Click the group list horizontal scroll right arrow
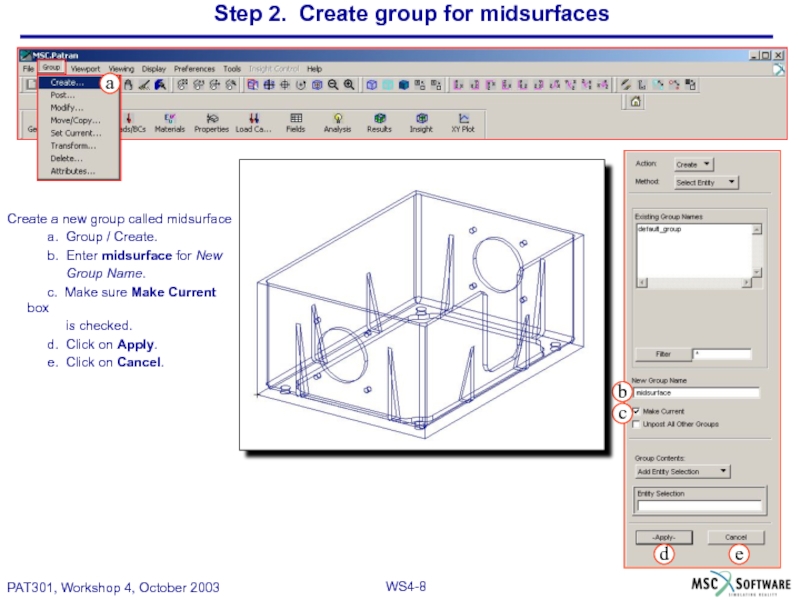 [747, 283]
